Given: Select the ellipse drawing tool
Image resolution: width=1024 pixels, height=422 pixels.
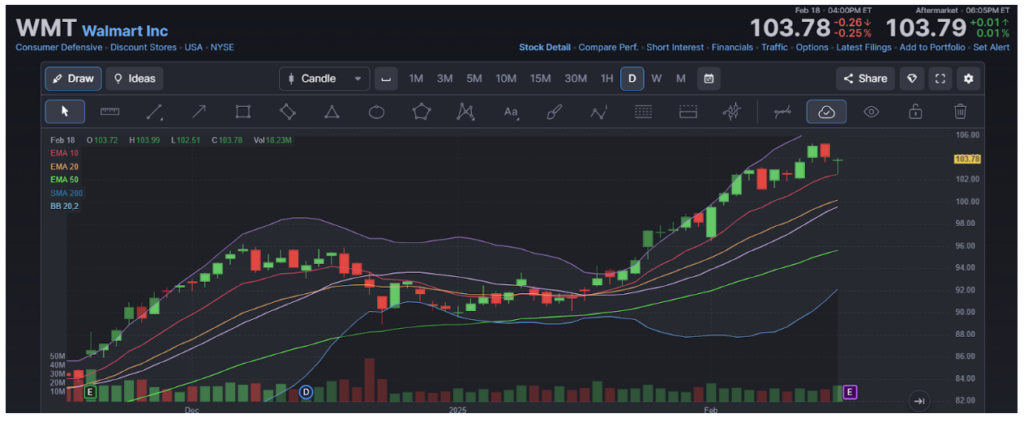Looking at the screenshot, I should [x=376, y=112].
